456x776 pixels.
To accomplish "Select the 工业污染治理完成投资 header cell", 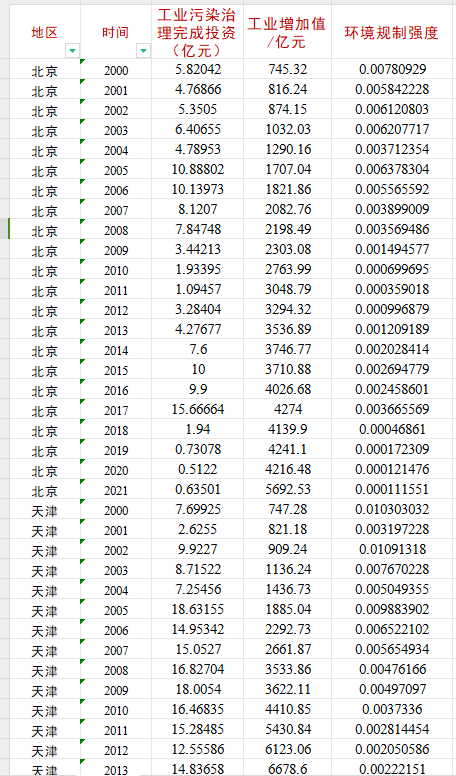I will [x=198, y=32].
